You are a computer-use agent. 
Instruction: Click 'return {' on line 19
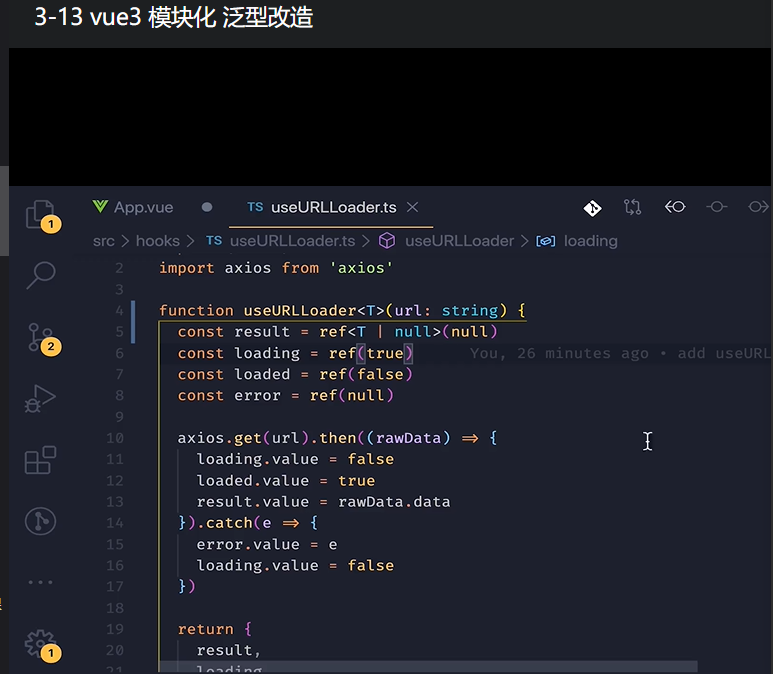point(215,629)
